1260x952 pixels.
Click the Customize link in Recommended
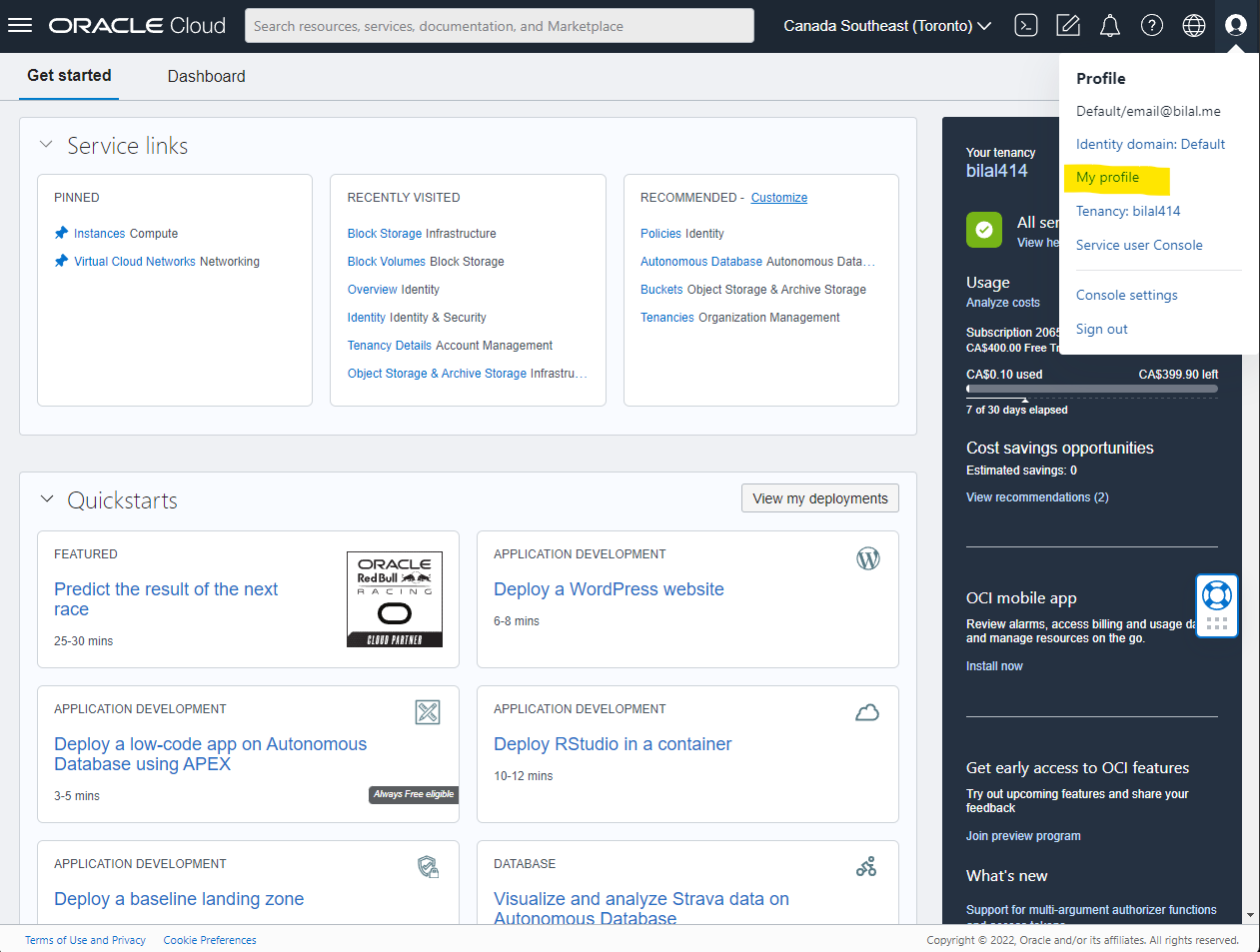coord(778,198)
